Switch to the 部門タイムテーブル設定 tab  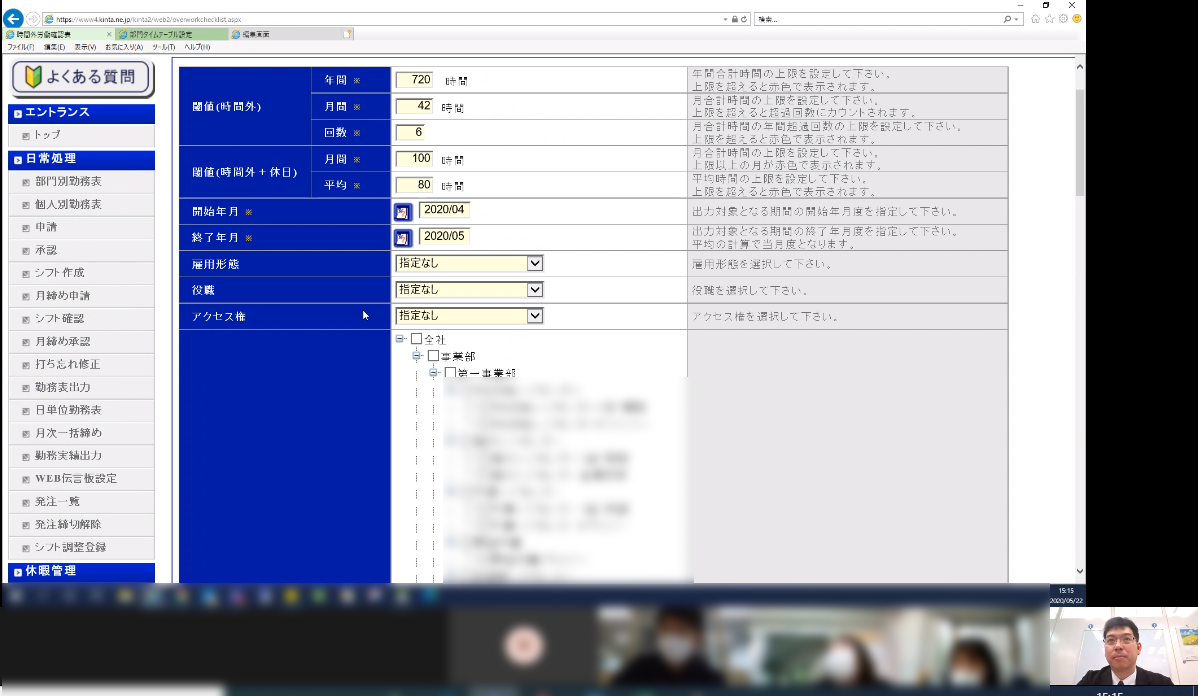pyautogui.click(x=171, y=34)
